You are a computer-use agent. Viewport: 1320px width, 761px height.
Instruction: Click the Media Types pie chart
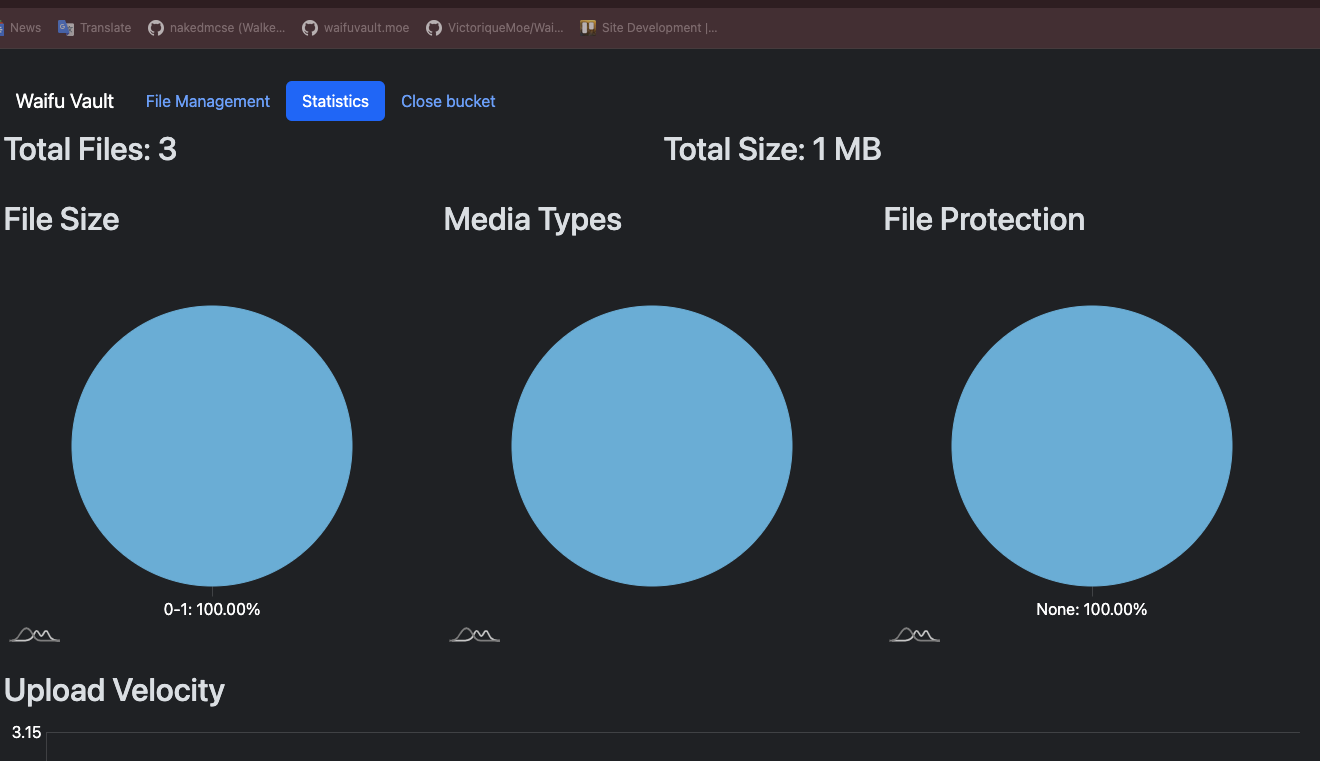tap(652, 446)
